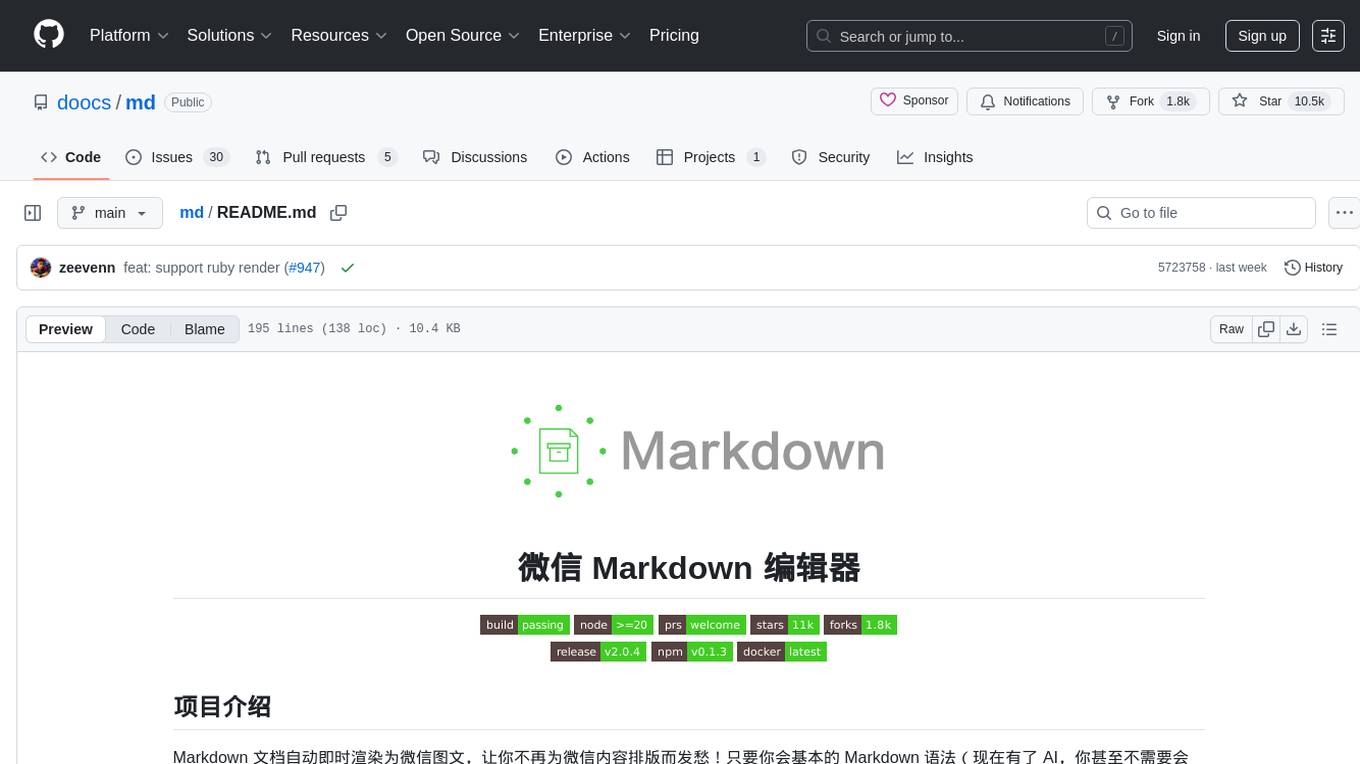Expand the Solutions menu
The image size is (1360, 764).
(230, 35)
